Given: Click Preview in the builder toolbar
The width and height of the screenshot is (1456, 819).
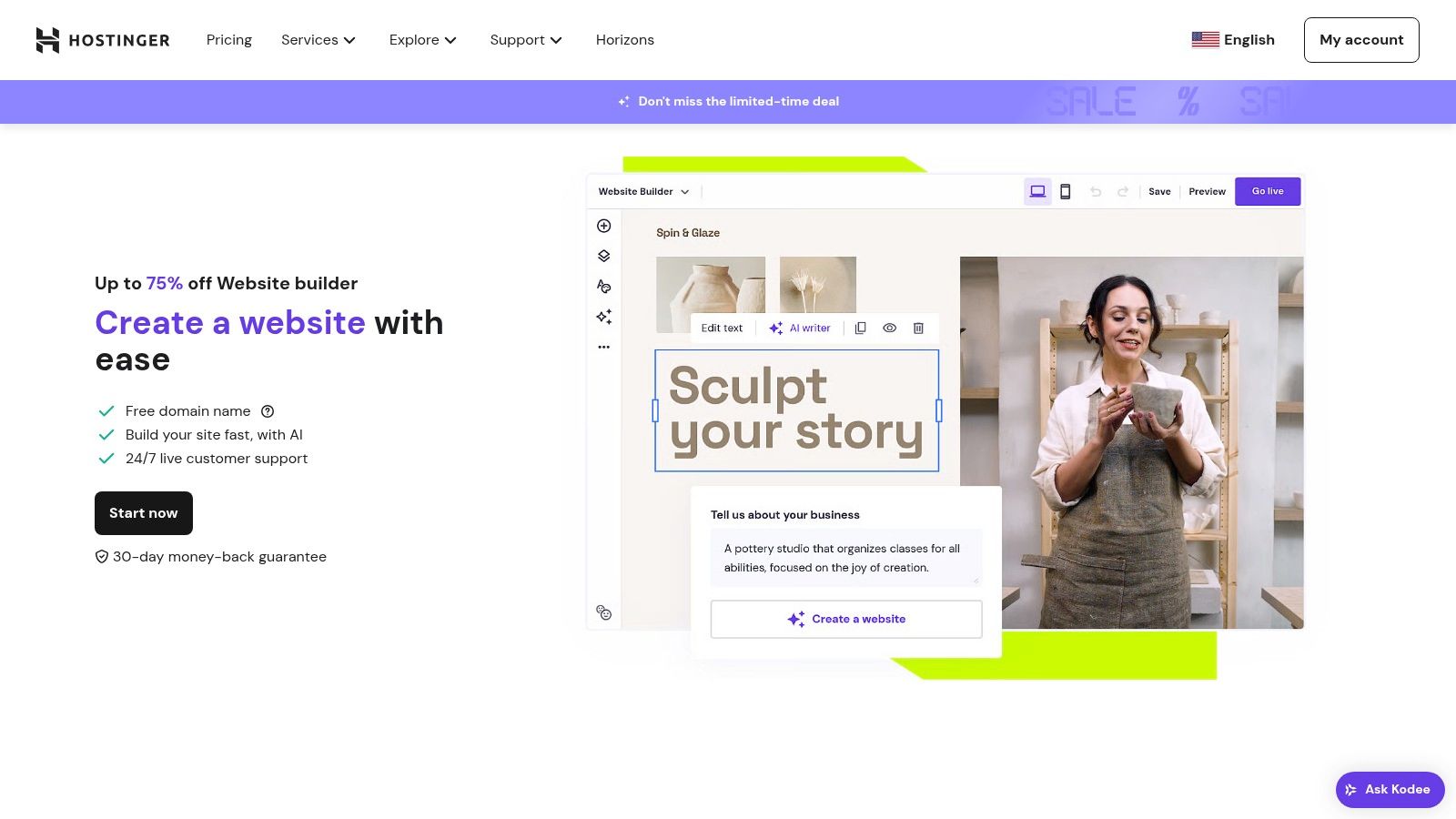Looking at the screenshot, I should 1207,191.
